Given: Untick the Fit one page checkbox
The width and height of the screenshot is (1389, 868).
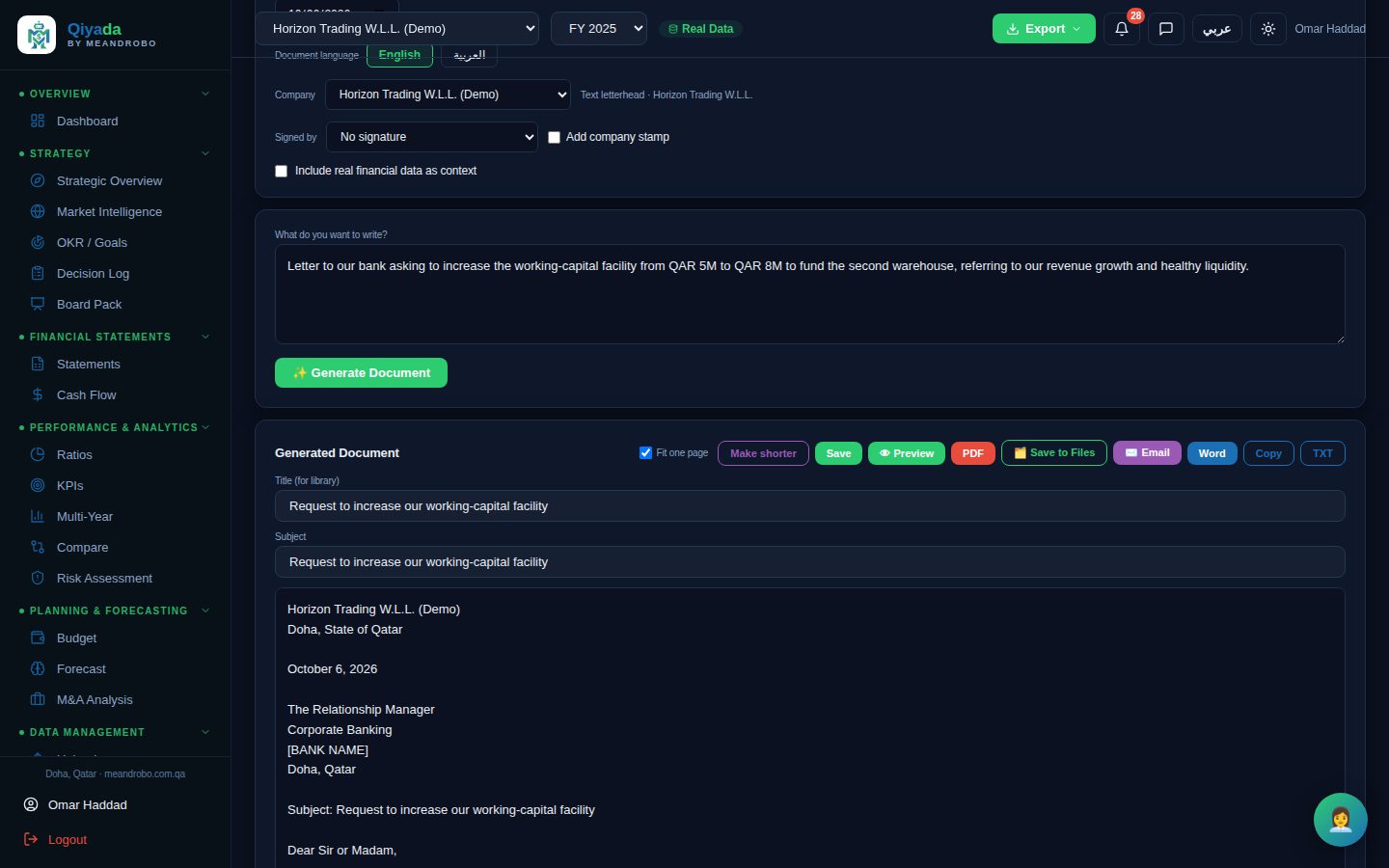Looking at the screenshot, I should [x=645, y=452].
